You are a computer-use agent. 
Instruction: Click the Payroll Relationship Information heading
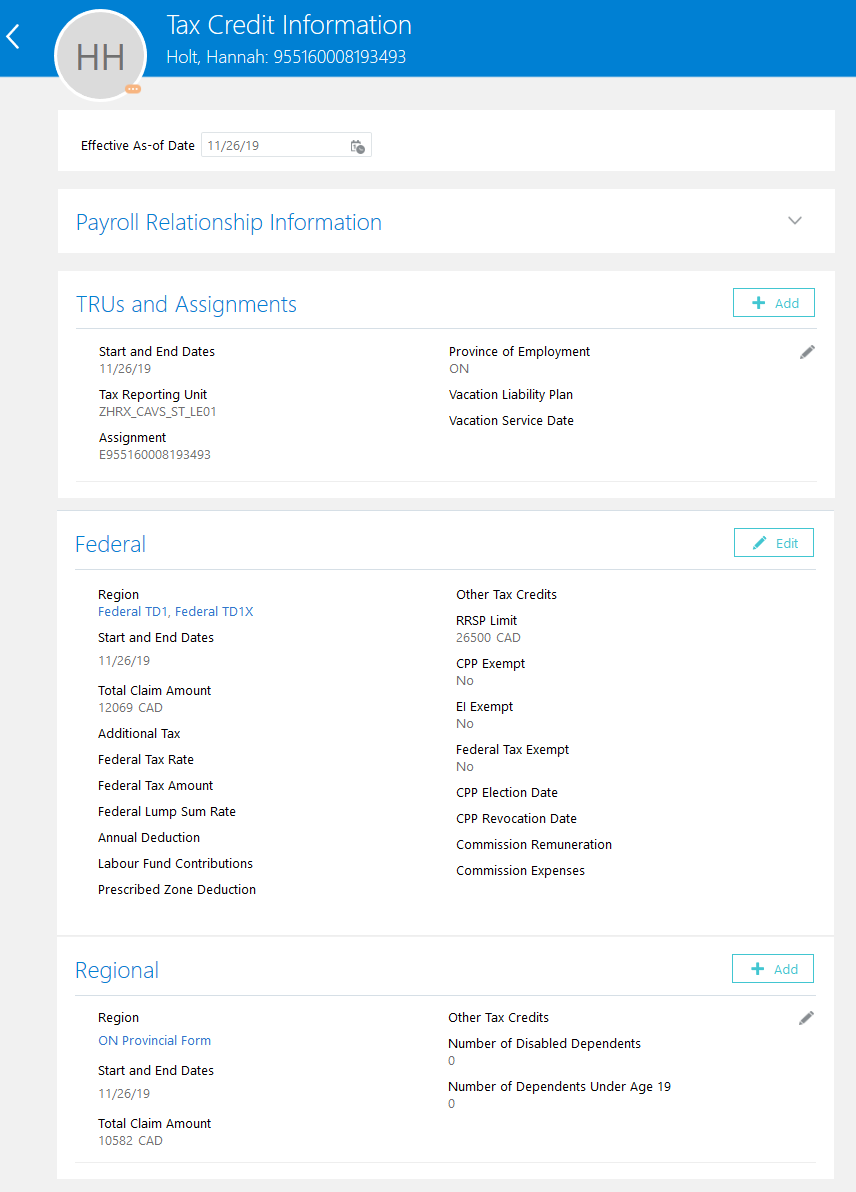(229, 222)
